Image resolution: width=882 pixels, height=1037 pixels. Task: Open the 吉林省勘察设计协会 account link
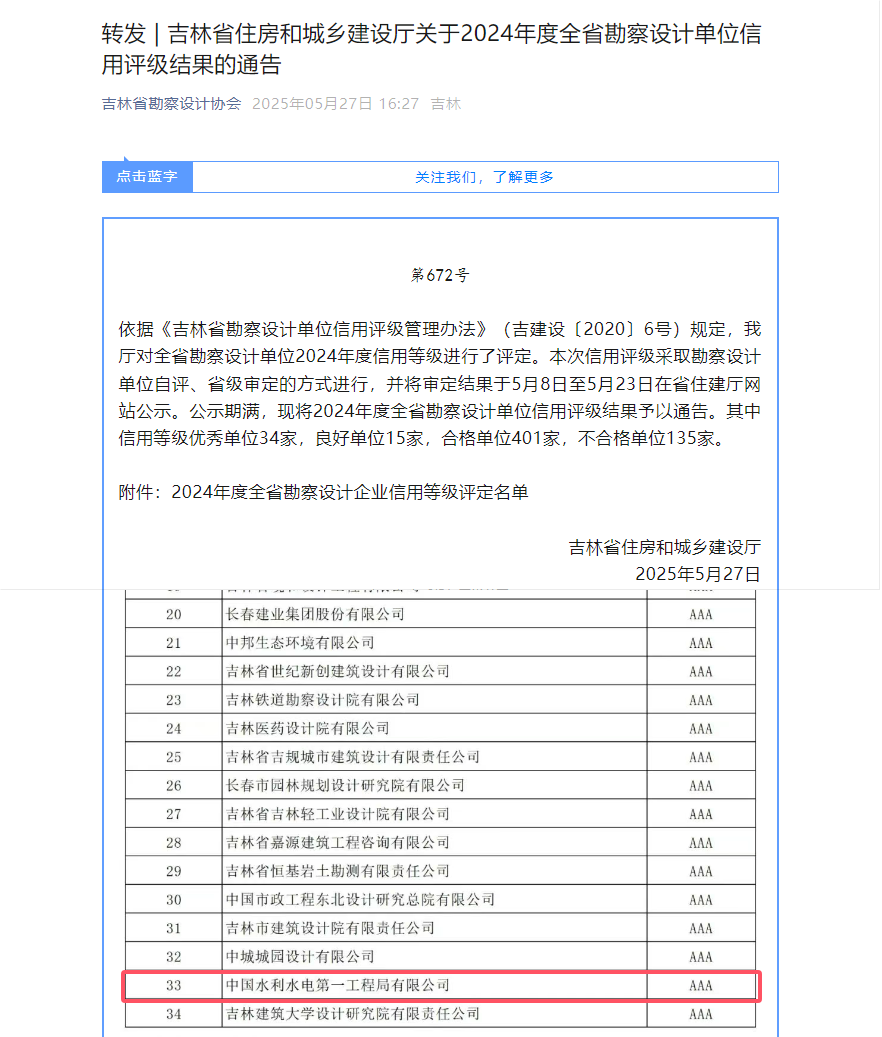pos(171,104)
